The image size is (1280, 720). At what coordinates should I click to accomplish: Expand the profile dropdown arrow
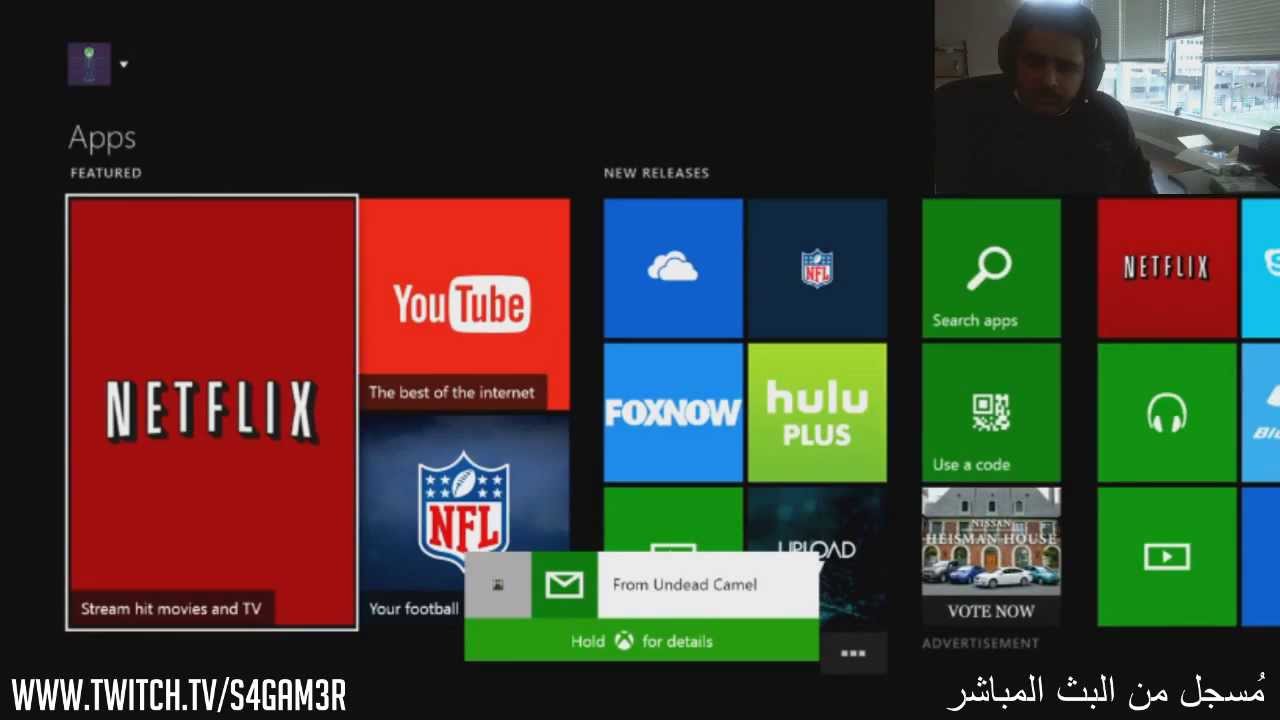tap(124, 65)
